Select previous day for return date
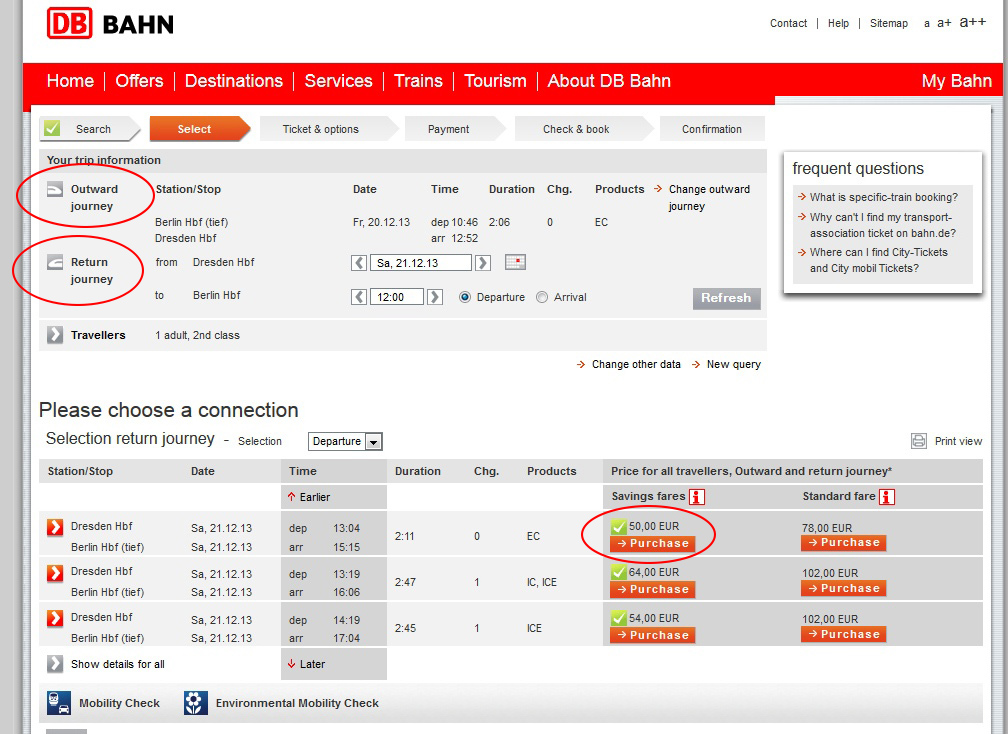 click(x=359, y=263)
